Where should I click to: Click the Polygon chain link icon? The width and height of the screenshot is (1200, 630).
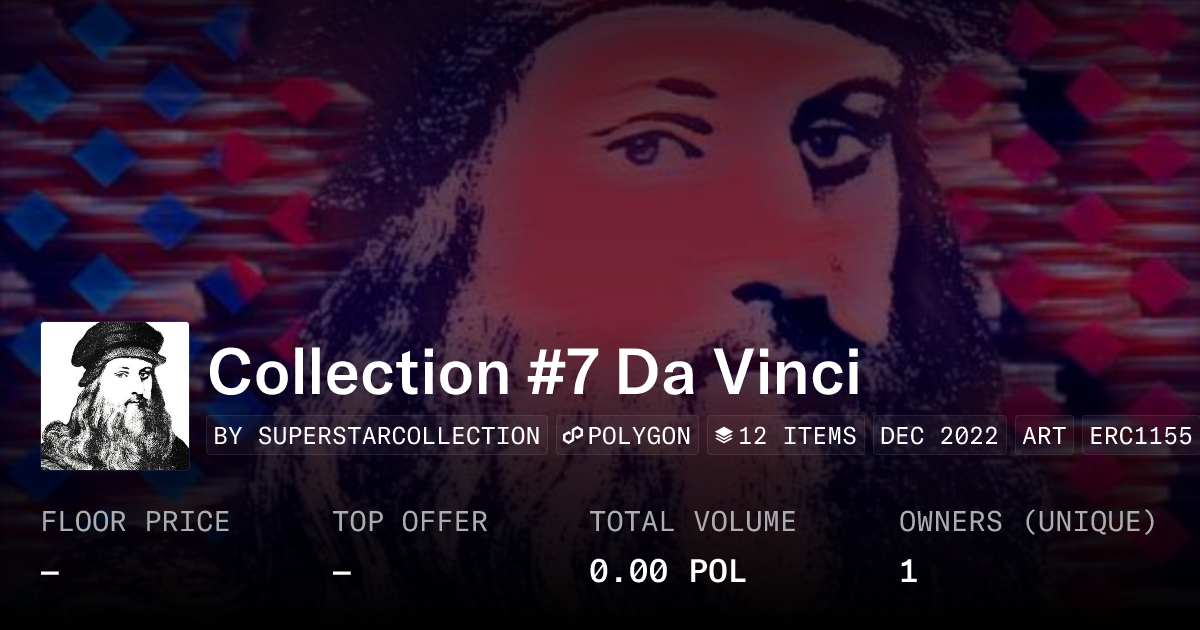click(573, 436)
